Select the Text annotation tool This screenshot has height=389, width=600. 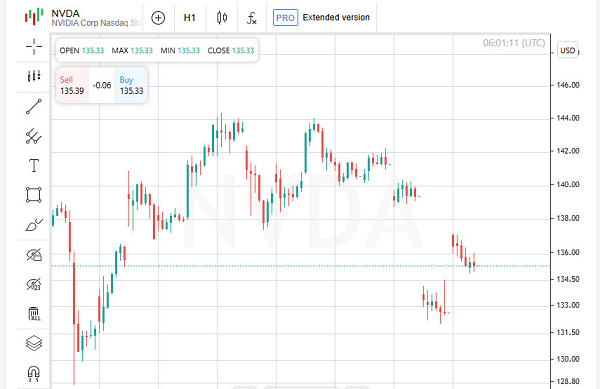click(34, 166)
